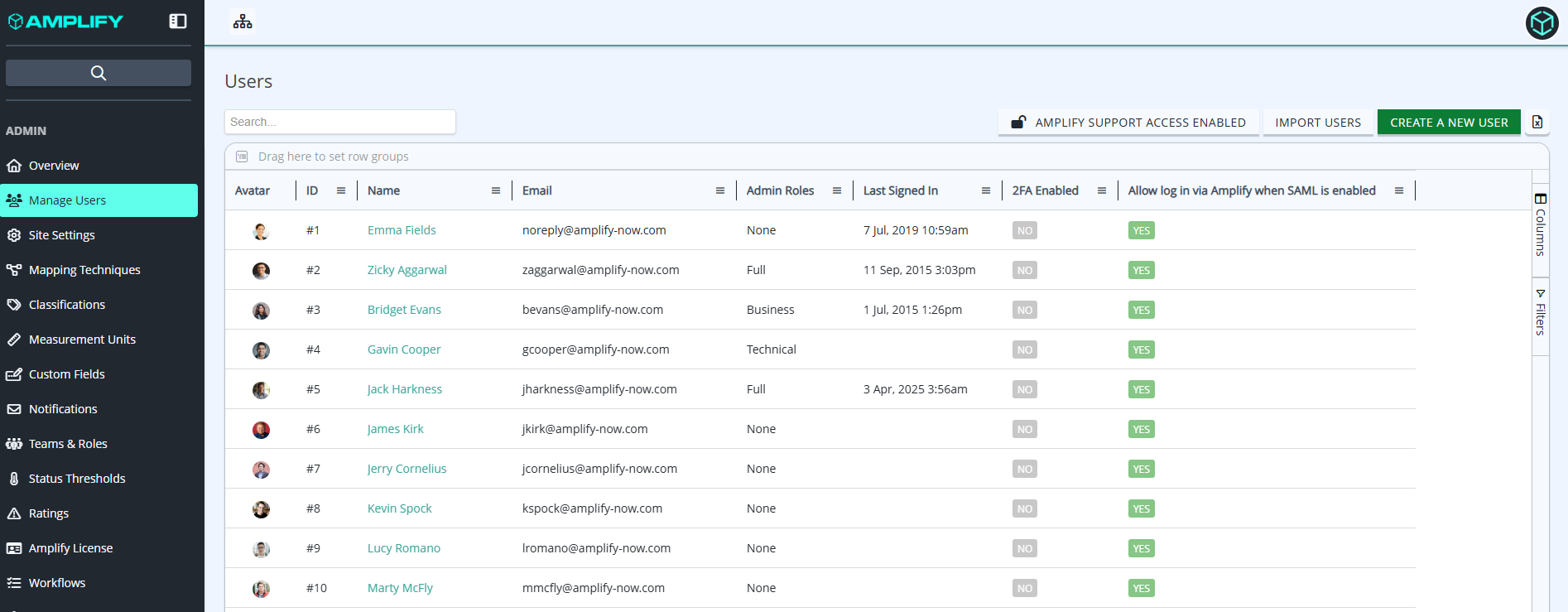The image size is (1568, 612).
Task: Click 2FA Enabled NO badge for Emma Fields
Action: point(1024,231)
